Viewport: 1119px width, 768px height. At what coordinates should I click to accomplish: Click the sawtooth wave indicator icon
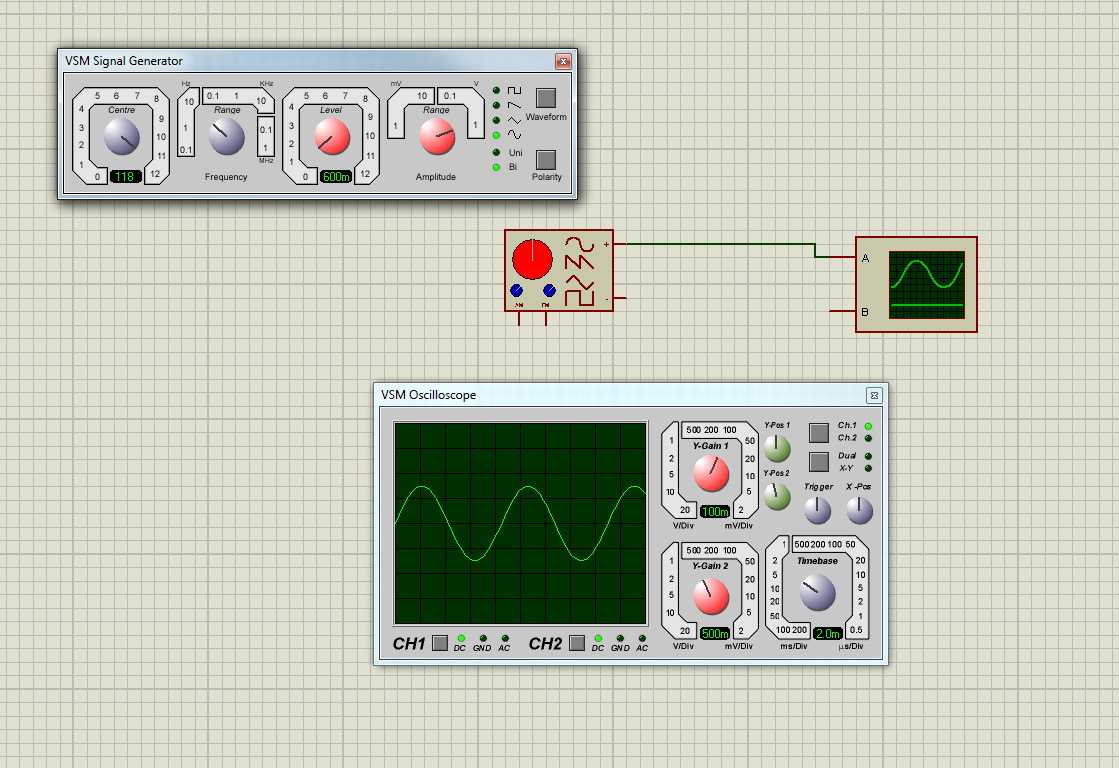pyautogui.click(x=515, y=106)
